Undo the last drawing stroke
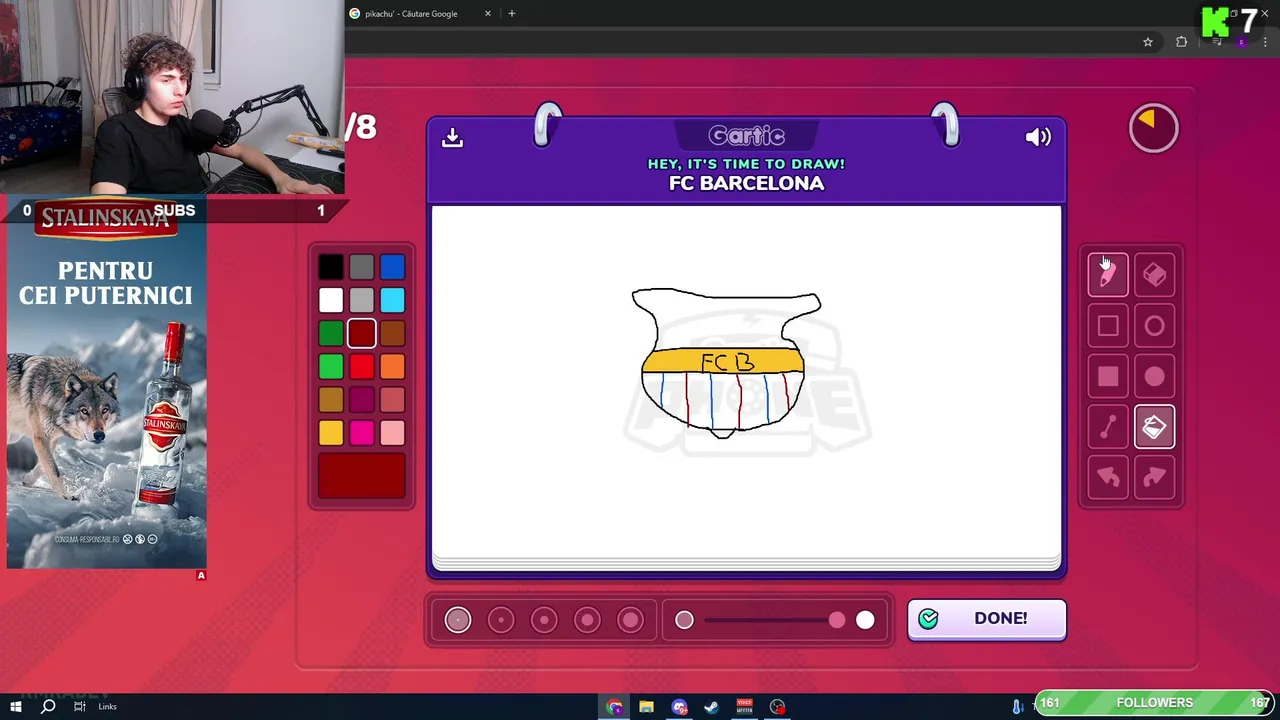 pos(1108,478)
